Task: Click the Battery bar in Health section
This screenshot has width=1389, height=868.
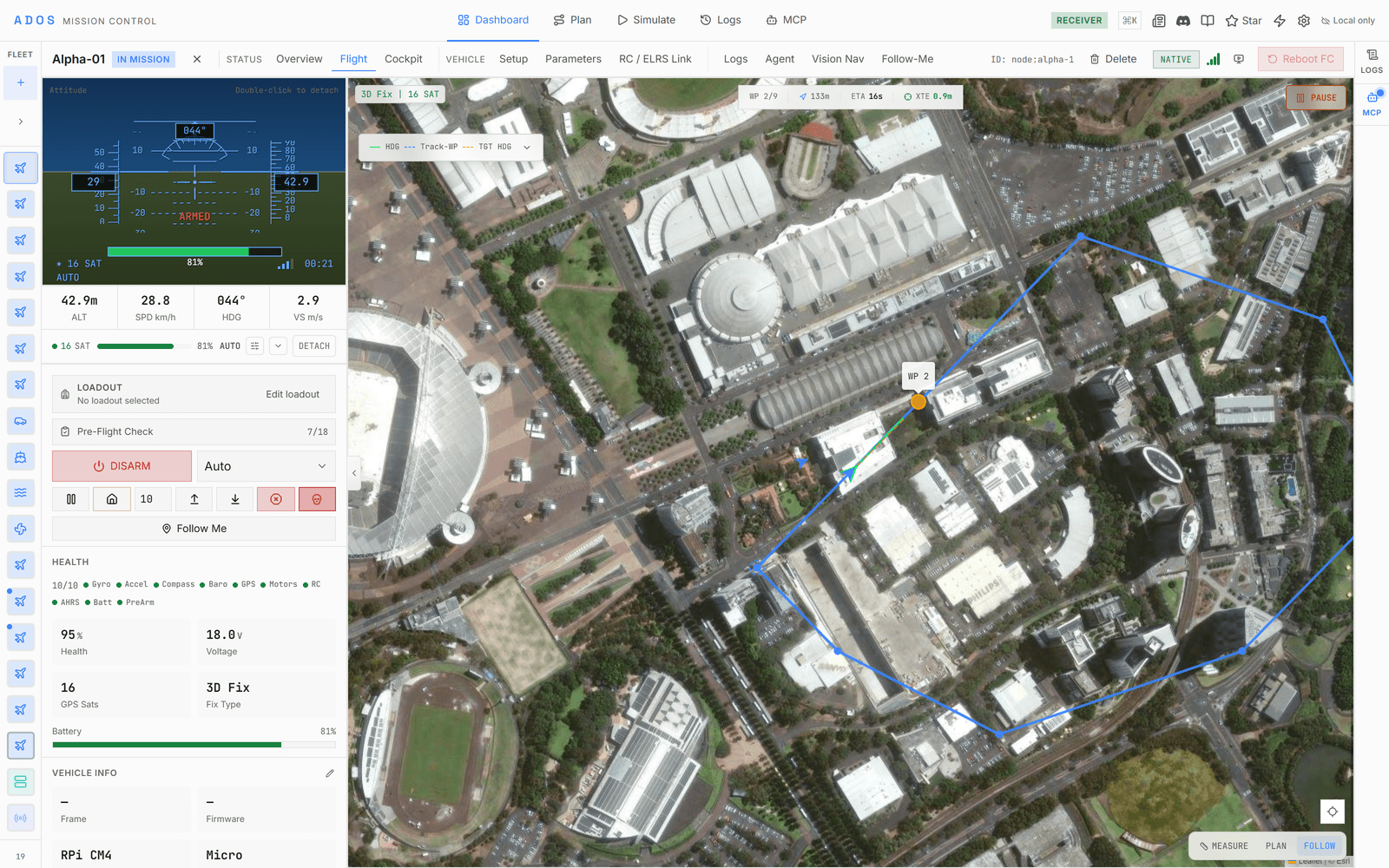Action: [194, 745]
